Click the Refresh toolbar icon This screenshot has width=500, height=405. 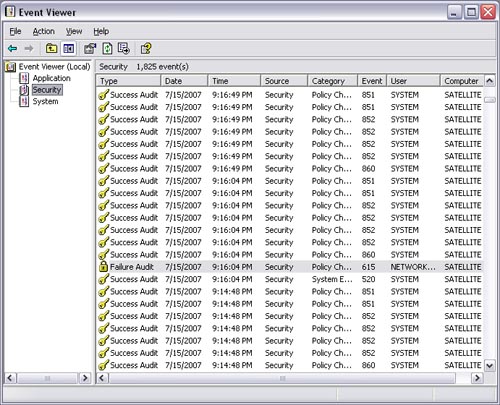(x=107, y=49)
